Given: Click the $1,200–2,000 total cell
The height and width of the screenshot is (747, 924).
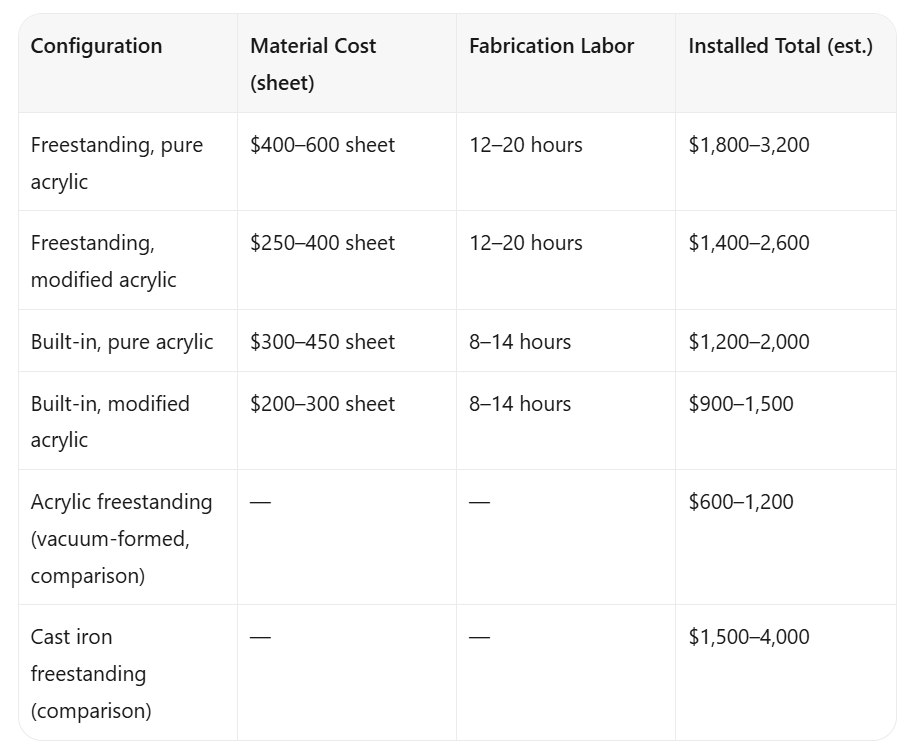Looking at the screenshot, I should 748,342.
